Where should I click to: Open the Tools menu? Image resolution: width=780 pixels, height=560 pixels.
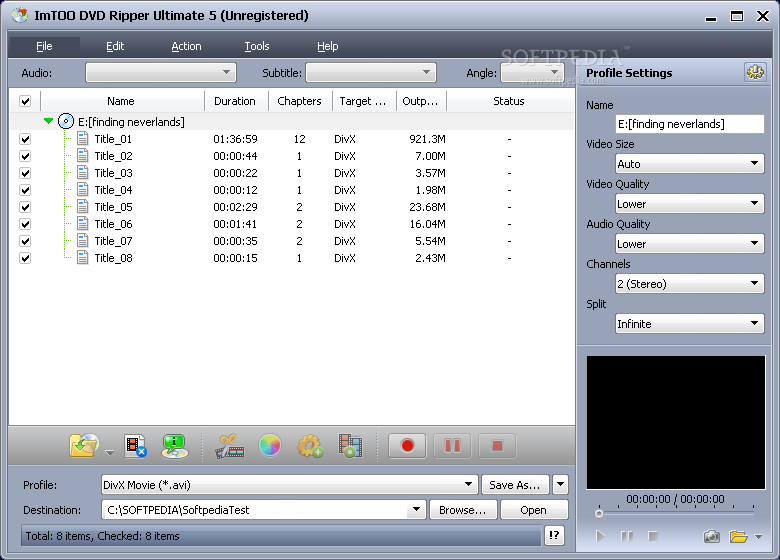[257, 46]
